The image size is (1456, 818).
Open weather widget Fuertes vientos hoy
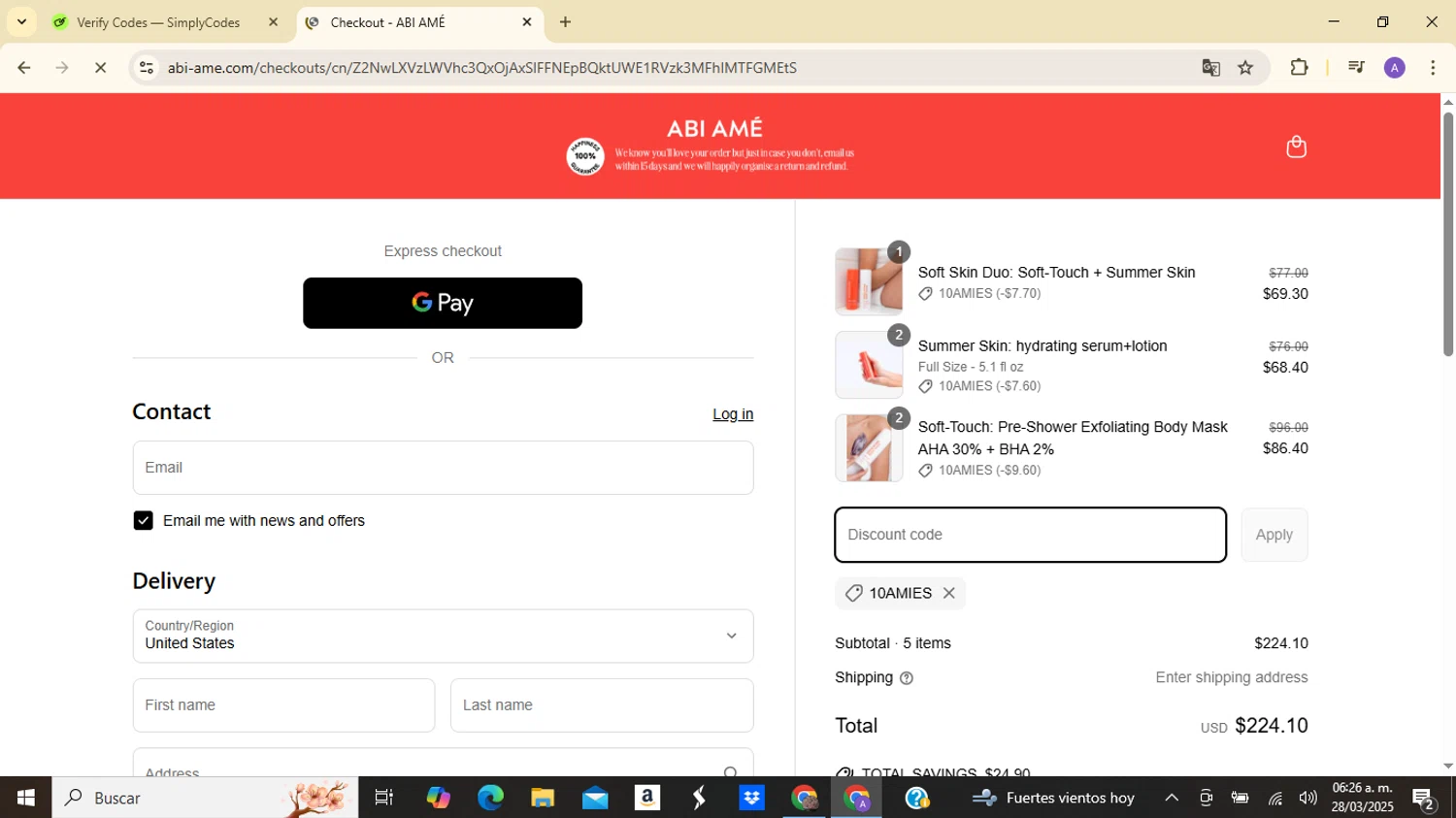coord(1054,798)
